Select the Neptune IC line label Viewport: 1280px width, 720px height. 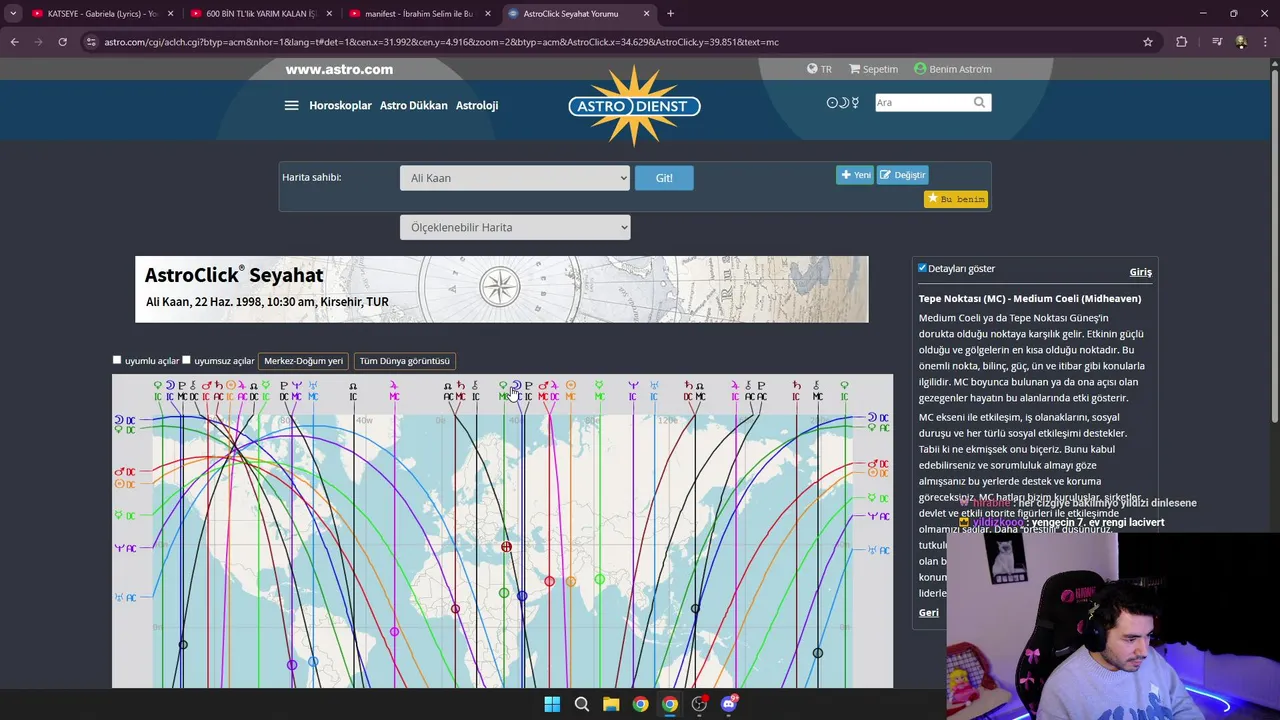point(632,391)
